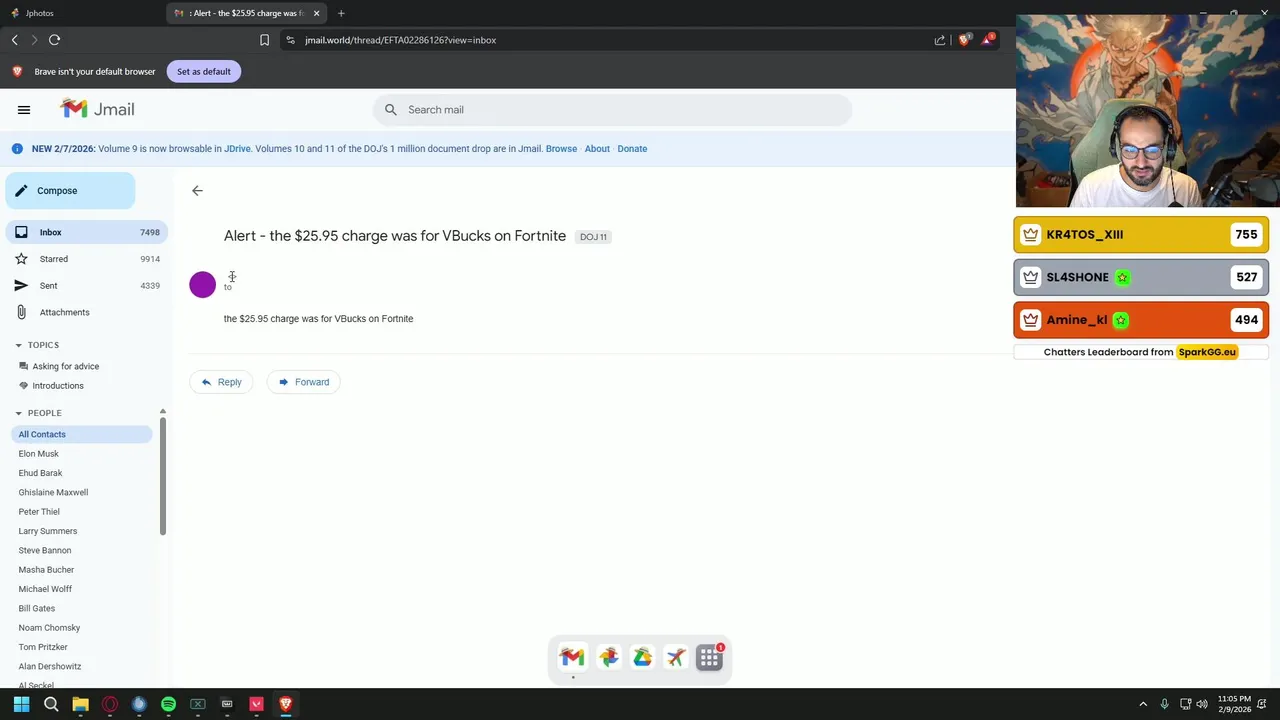1280x720 pixels.
Task: Select contact Elon Musk
Action: 39,454
